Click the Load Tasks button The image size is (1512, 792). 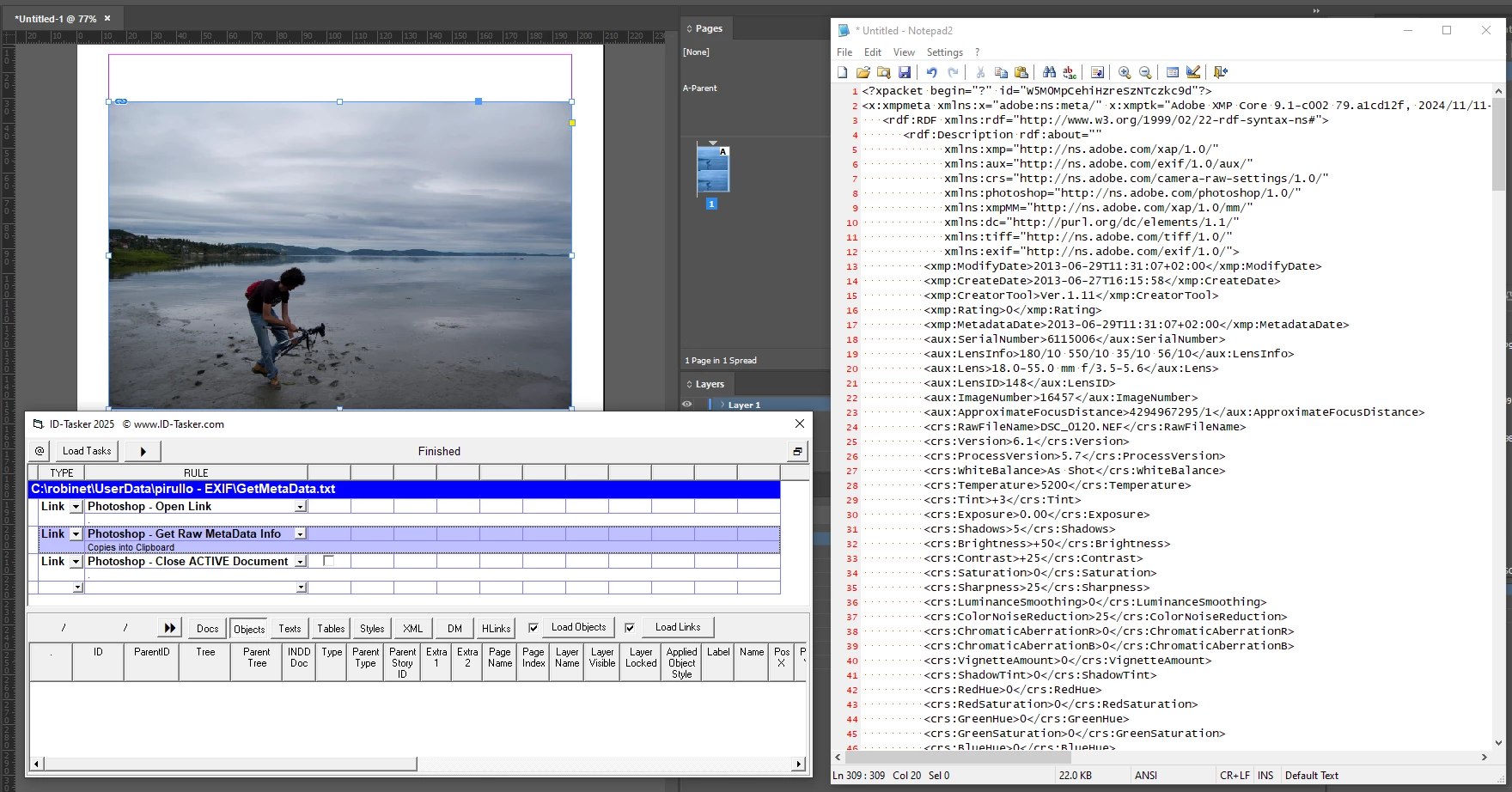(x=87, y=451)
